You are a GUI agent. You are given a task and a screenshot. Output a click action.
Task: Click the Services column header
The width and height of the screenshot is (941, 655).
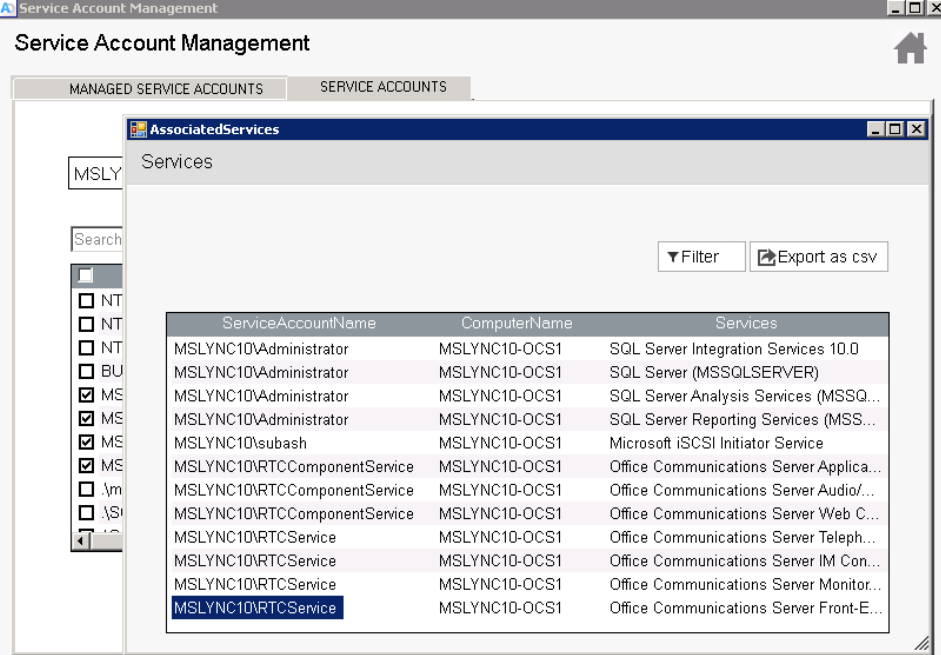(x=746, y=323)
